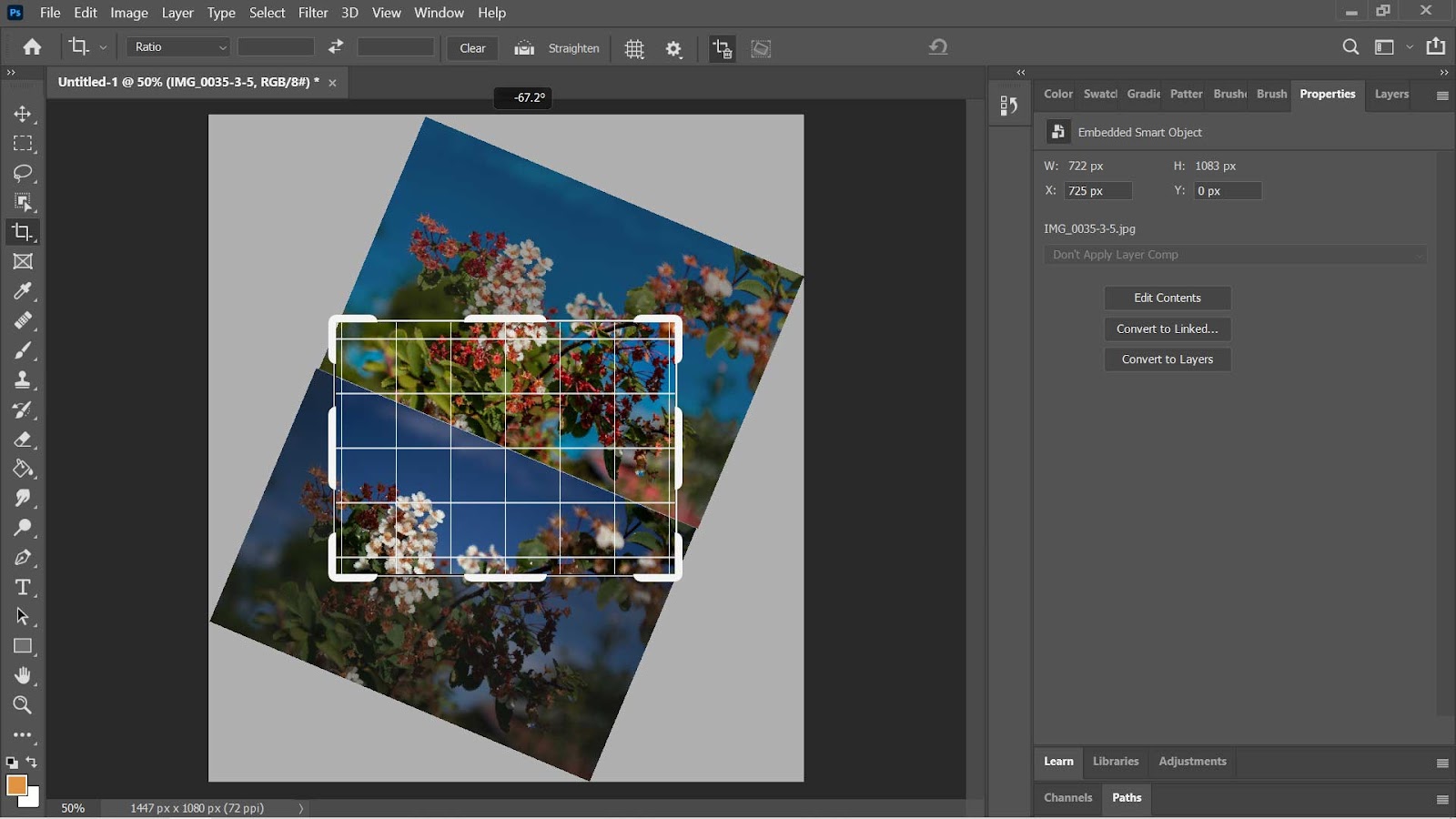Click the crop ratio width field
This screenshot has height=819, width=1456.
click(x=276, y=47)
